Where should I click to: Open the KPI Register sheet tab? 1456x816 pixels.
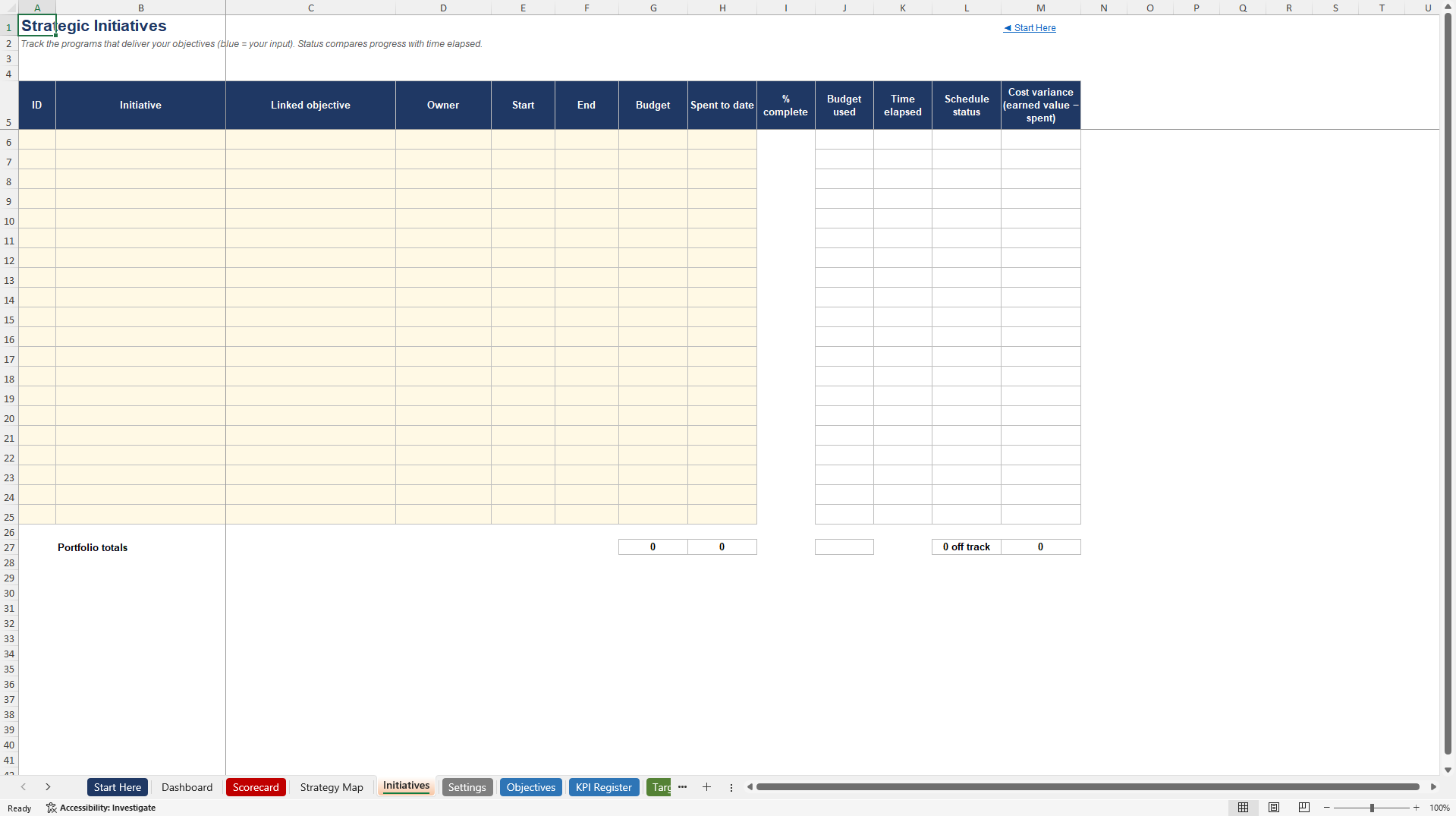[604, 787]
